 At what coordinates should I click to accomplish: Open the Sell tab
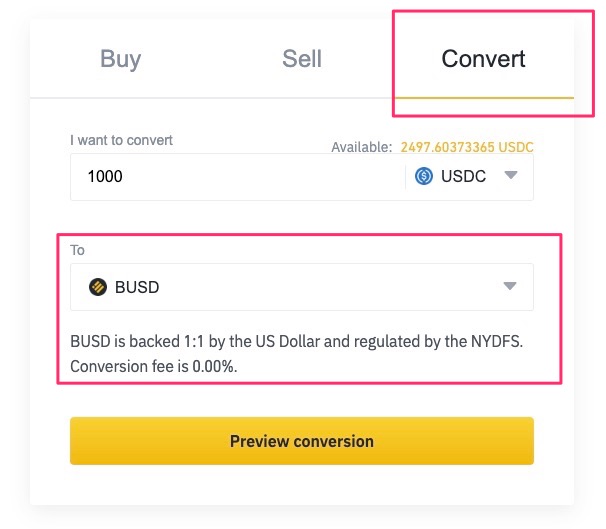302,59
